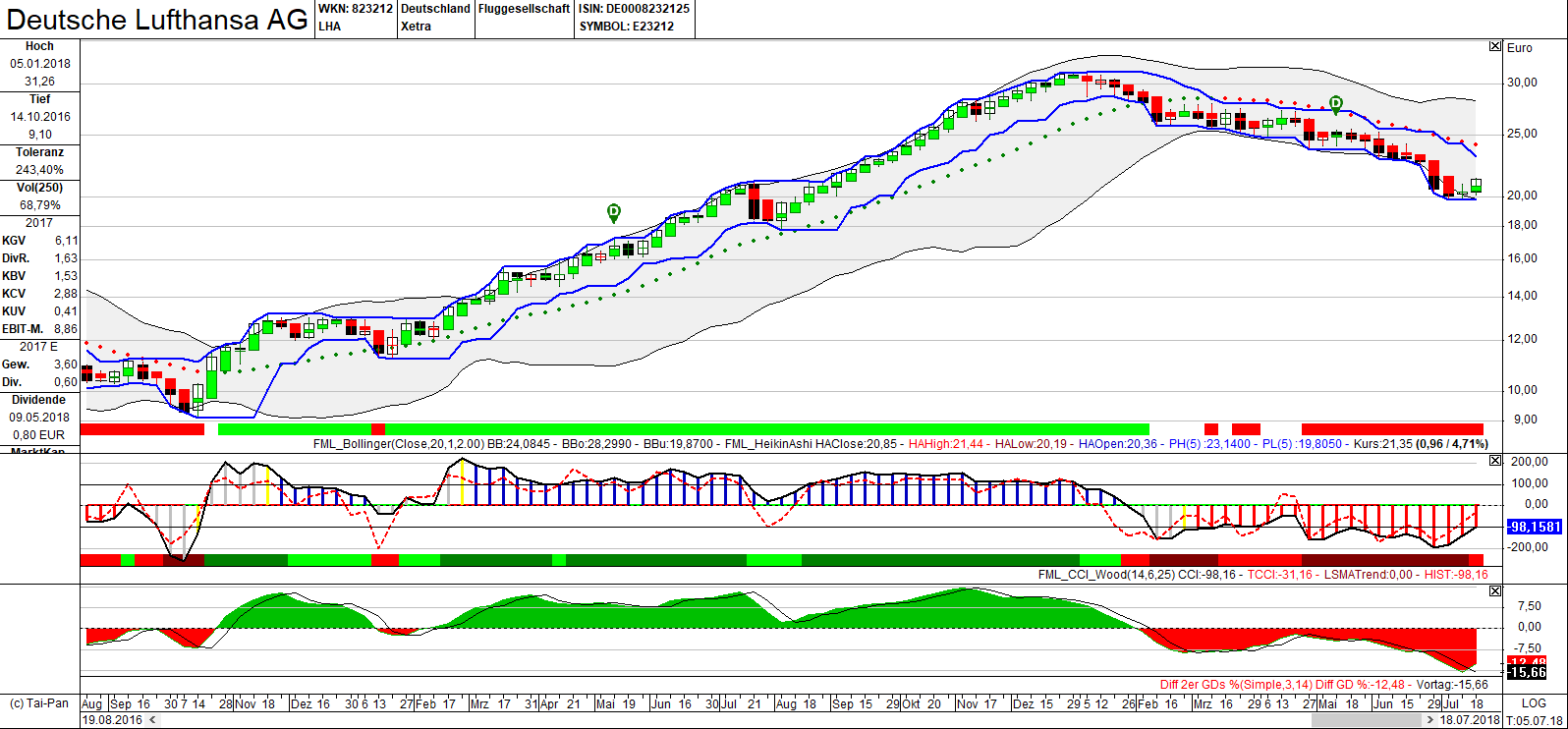Click the Euro currency axis label

coord(1520,47)
